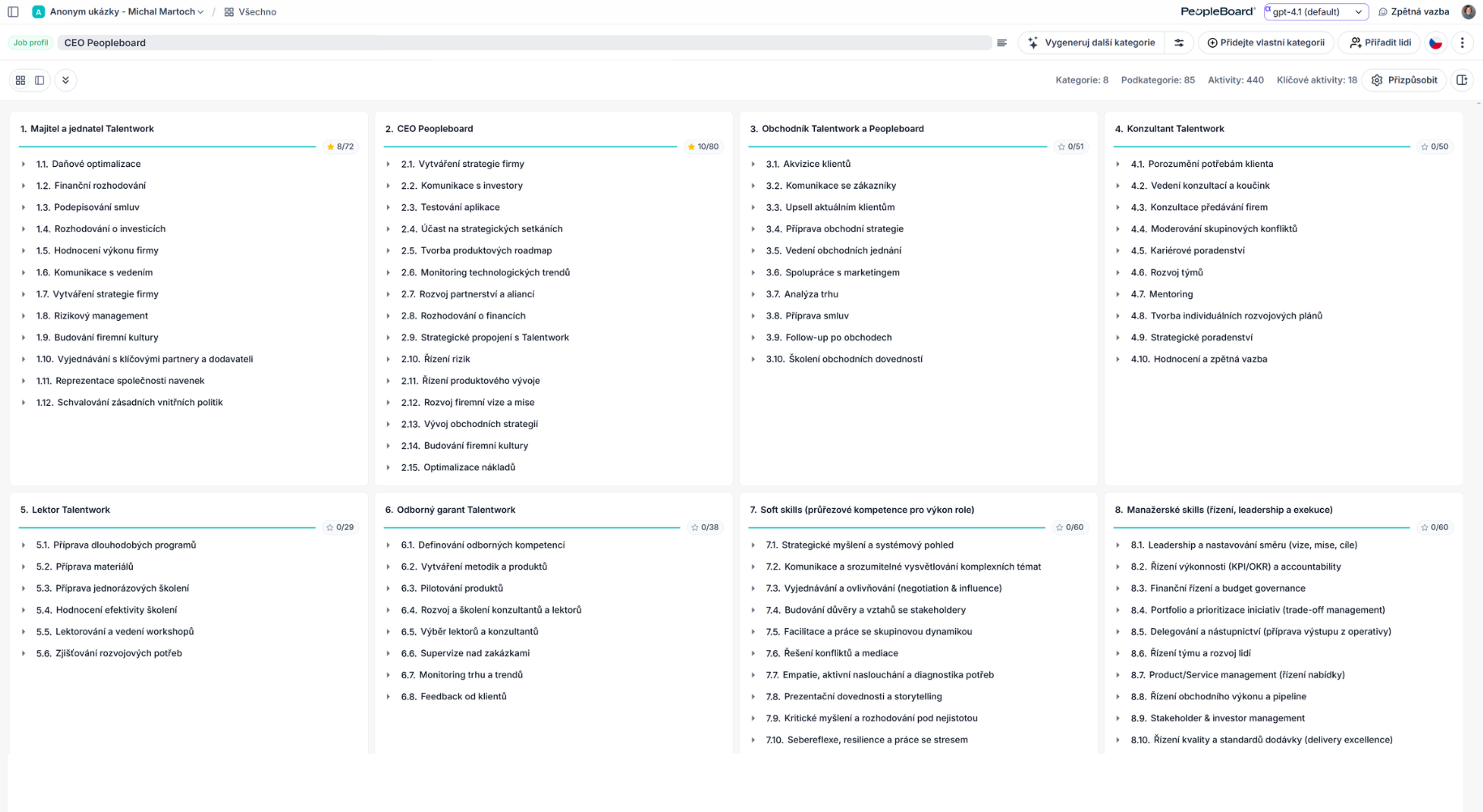Toggle the left sidebar panel icon
This screenshot has width=1483, height=812.
pos(13,12)
